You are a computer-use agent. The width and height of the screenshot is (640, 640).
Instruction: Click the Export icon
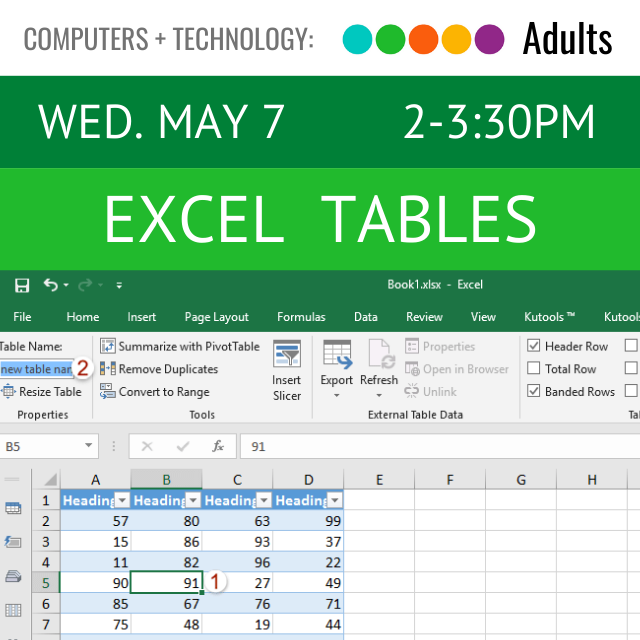(337, 356)
